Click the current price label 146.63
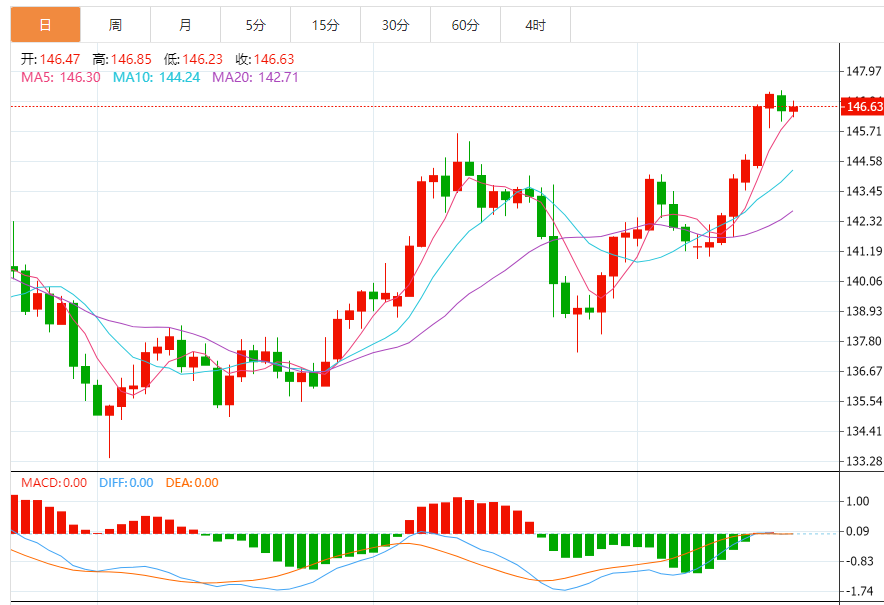 (x=862, y=107)
